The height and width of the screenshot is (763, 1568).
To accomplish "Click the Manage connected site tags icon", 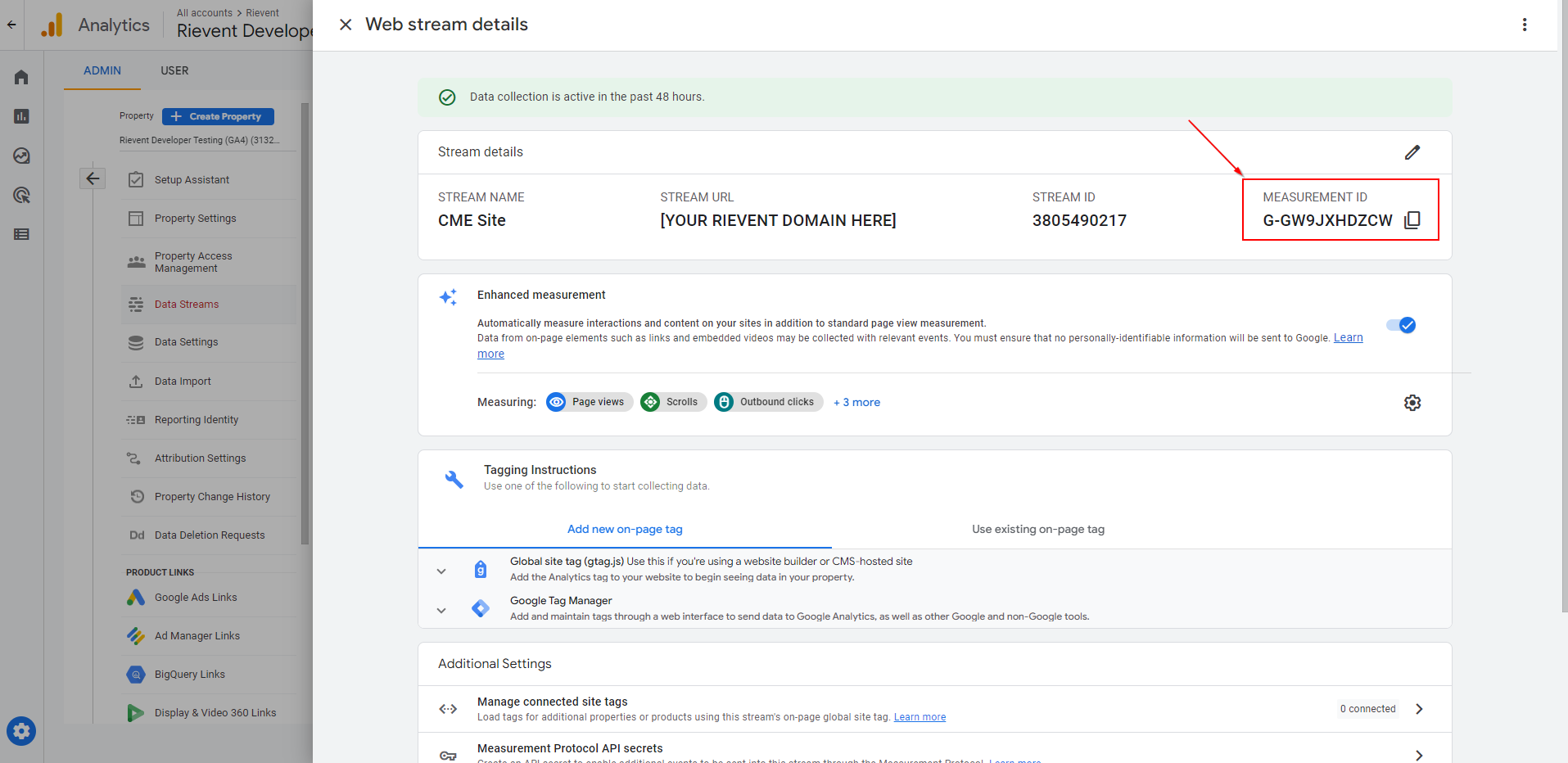I will [x=448, y=709].
